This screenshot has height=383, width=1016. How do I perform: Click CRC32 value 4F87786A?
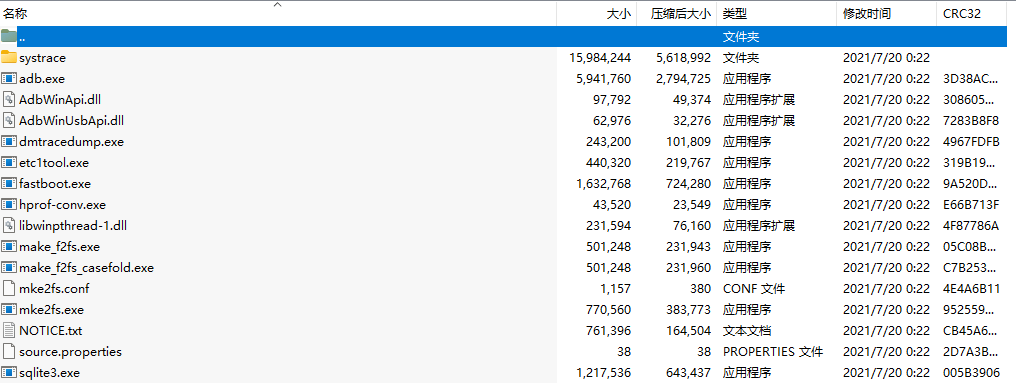971,225
